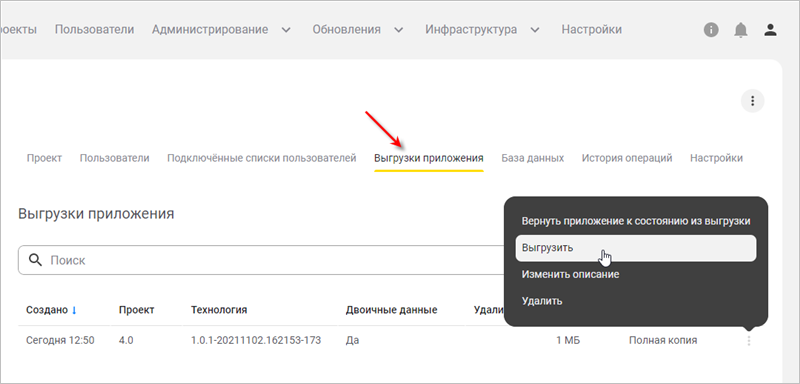800x384 pixels.
Task: Select the Полная копия cell
Action: (663, 340)
